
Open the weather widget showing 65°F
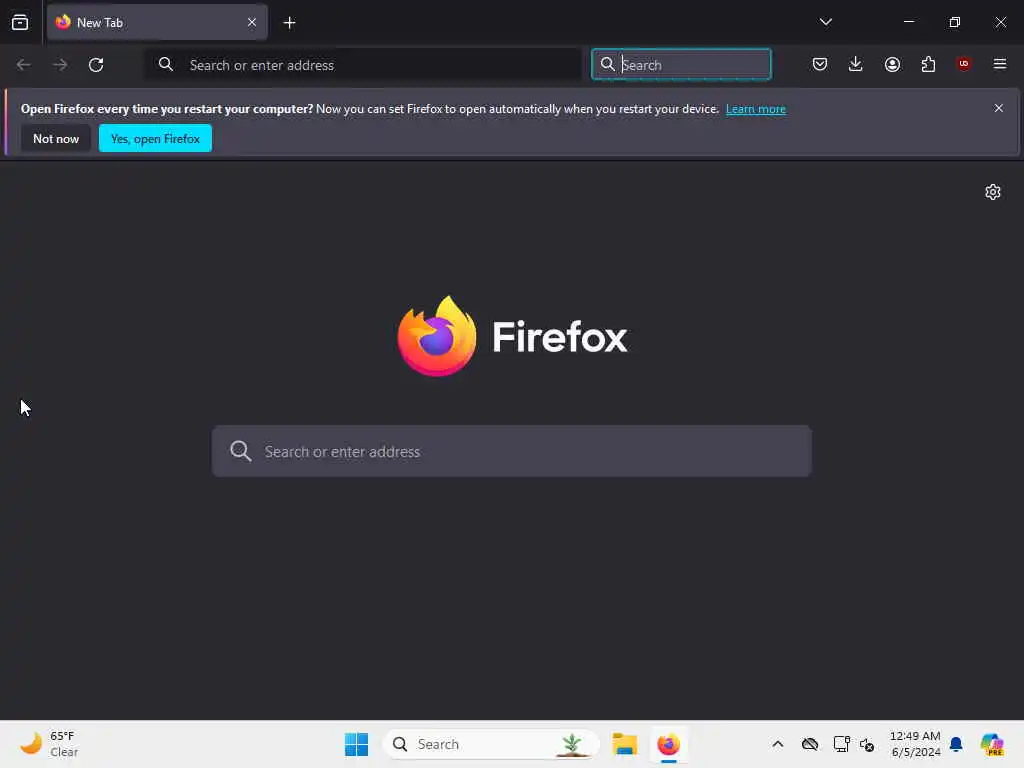[x=50, y=744]
